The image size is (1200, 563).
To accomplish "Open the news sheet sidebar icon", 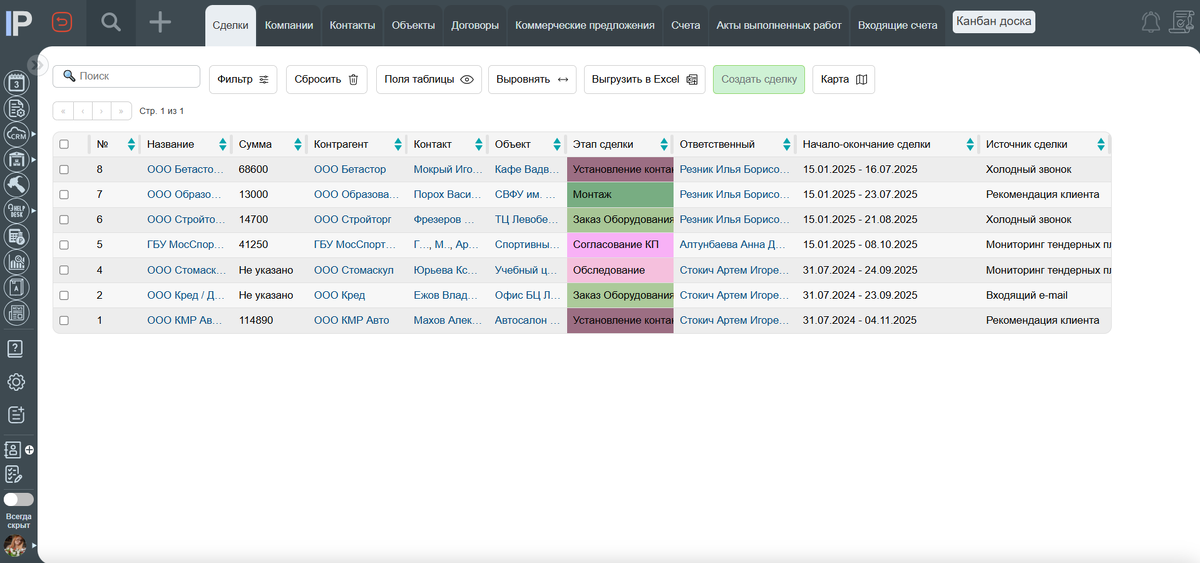I will click(x=16, y=312).
